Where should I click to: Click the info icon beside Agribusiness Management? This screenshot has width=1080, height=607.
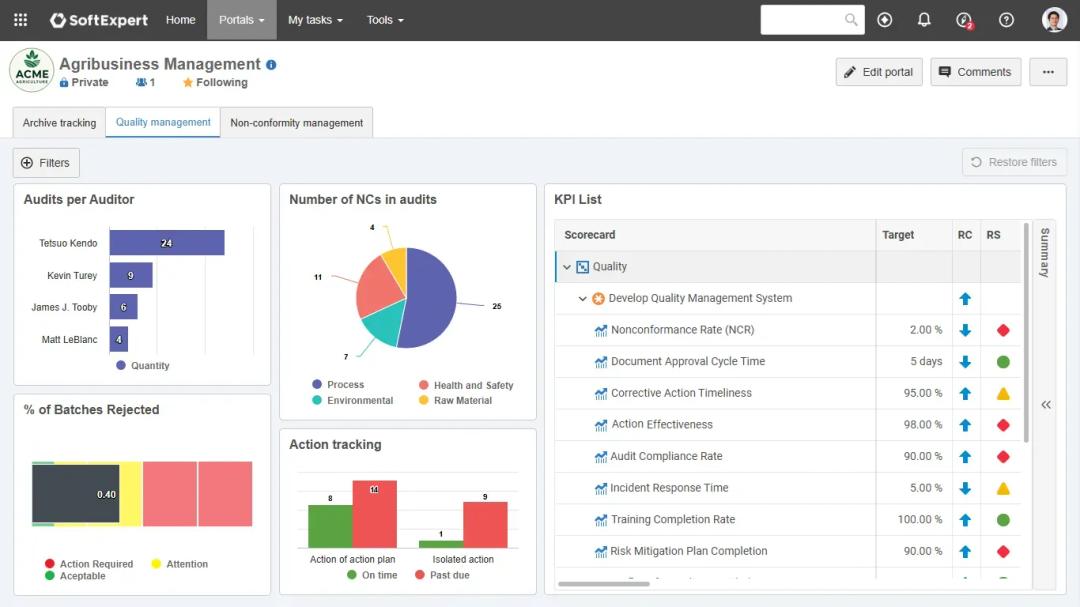[271, 65]
